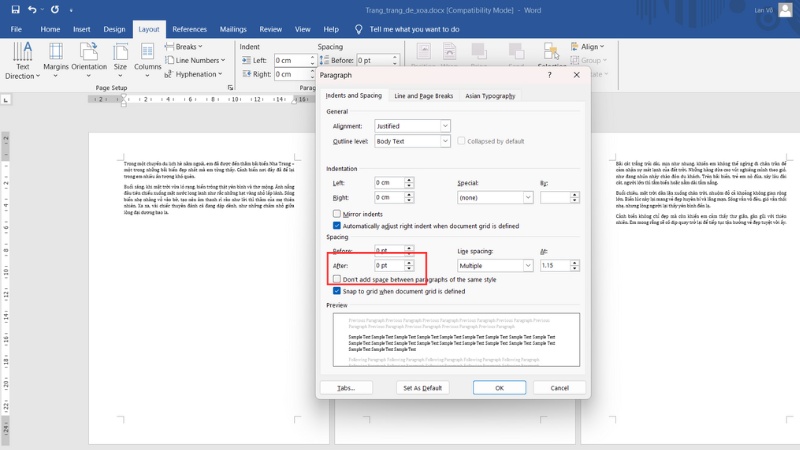Check Don't add space between paragraphs option

337,279
